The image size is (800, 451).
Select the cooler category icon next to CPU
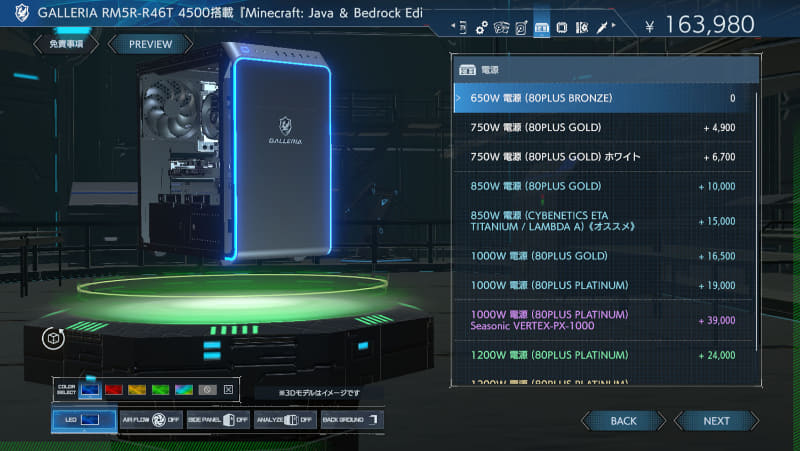point(582,28)
